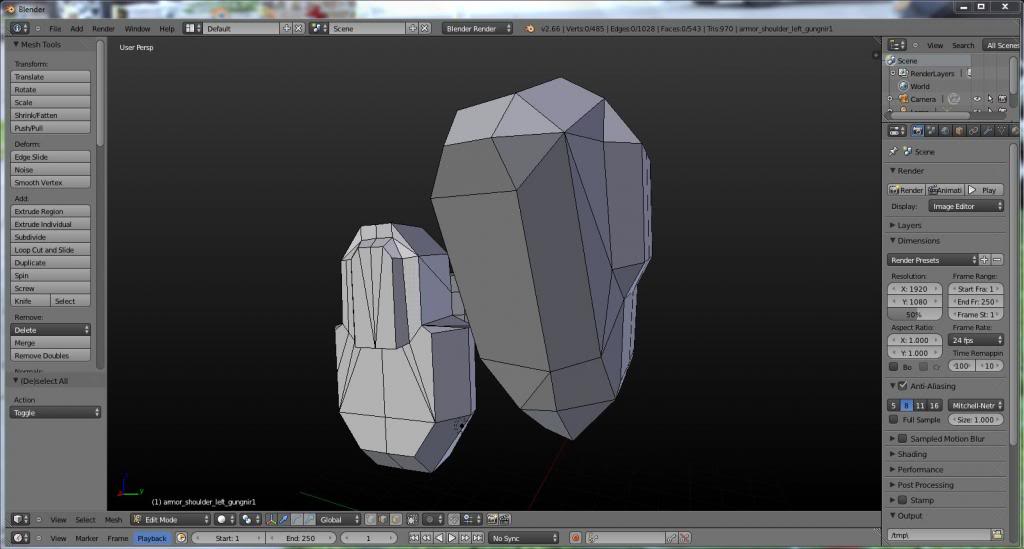Jump to the previous keyframe
The height and width of the screenshot is (549, 1024).
click(x=426, y=538)
